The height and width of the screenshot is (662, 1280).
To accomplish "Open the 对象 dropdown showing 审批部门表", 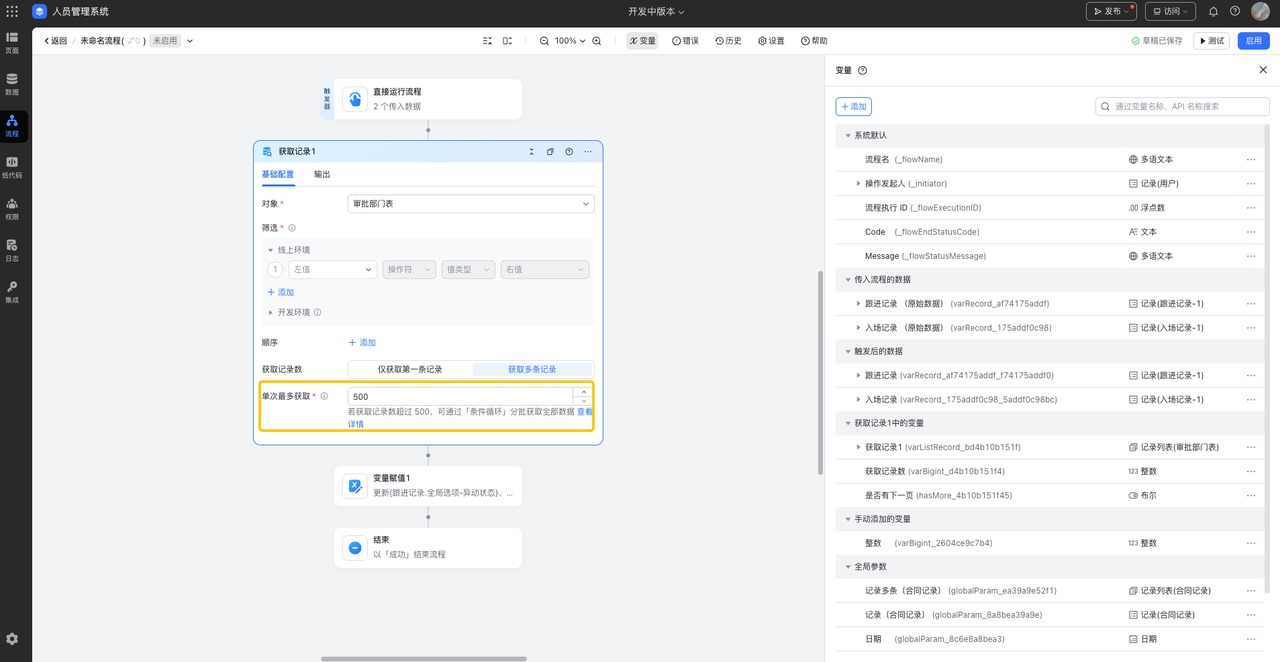I will click(x=470, y=204).
